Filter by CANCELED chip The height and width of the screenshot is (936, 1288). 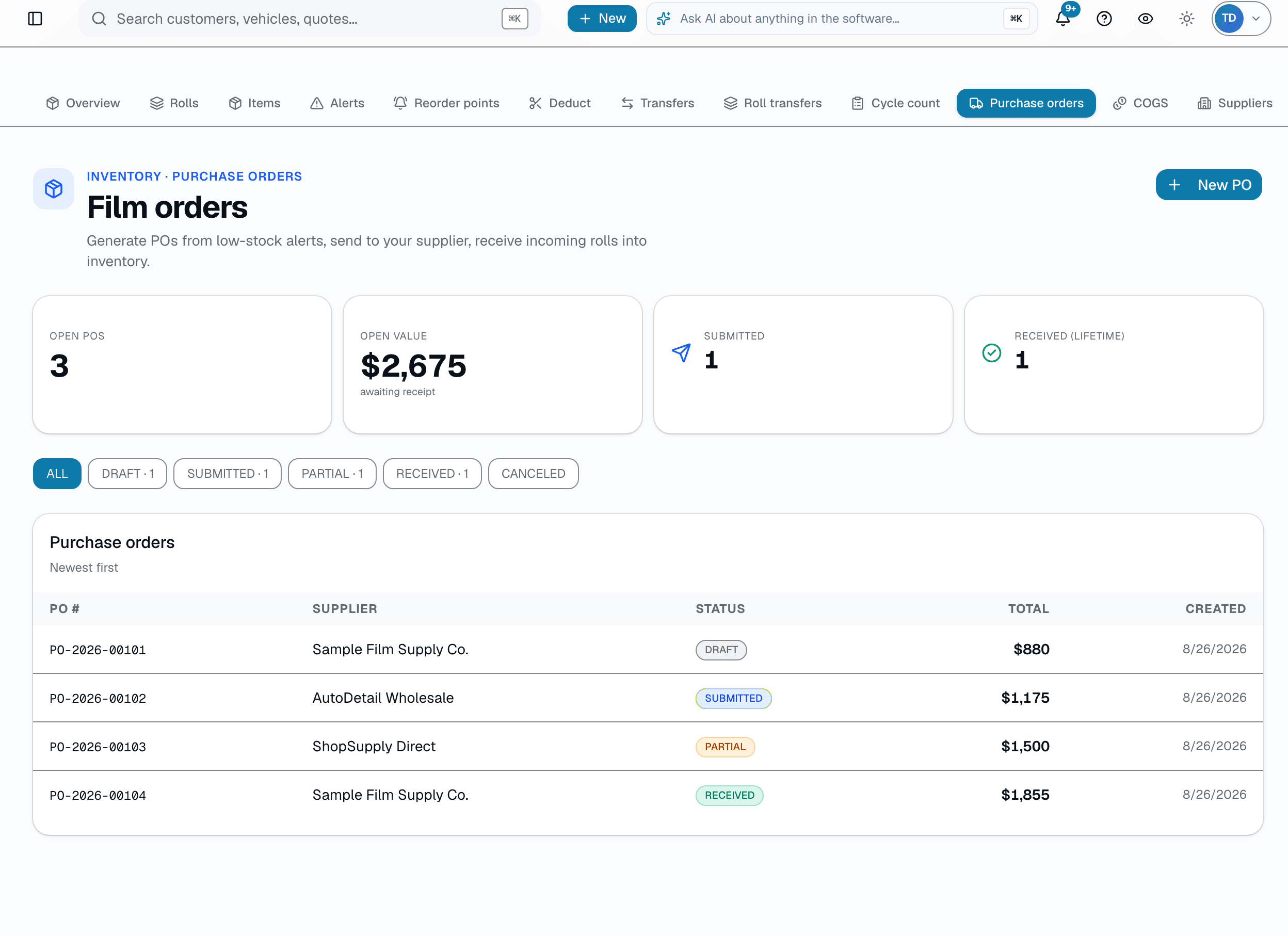[x=533, y=474]
